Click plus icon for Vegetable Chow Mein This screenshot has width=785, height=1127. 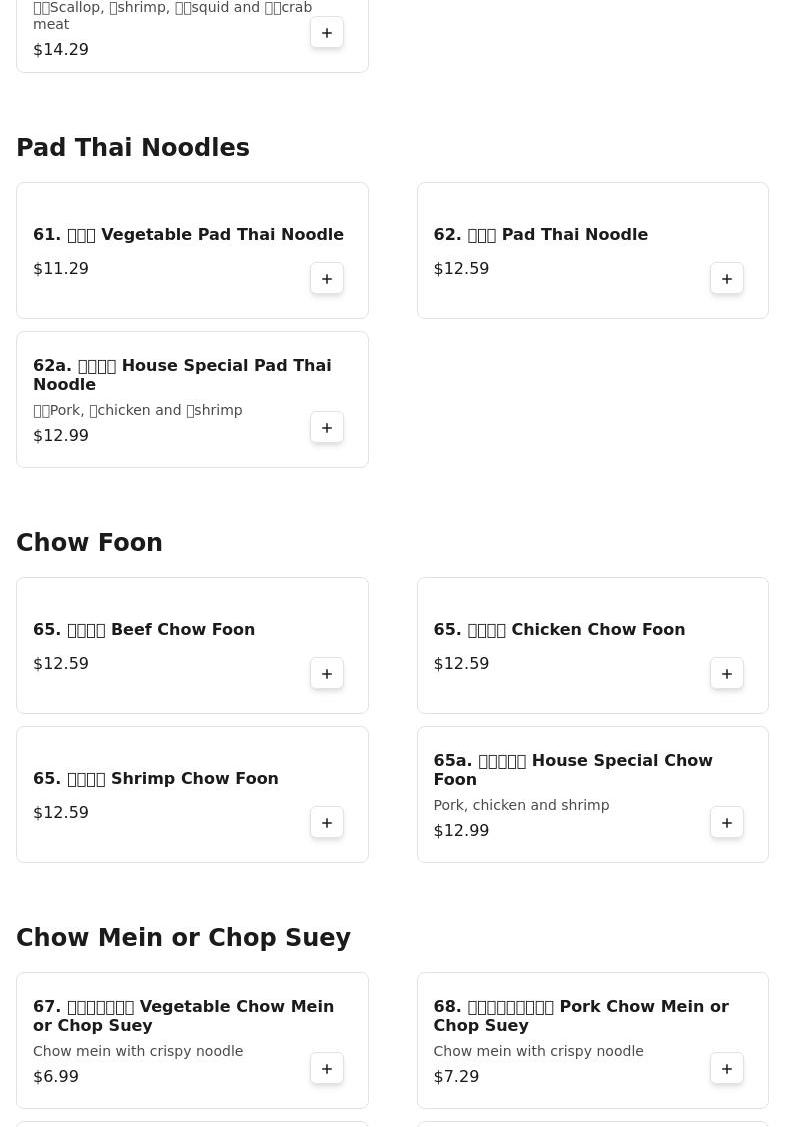coord(327,1069)
